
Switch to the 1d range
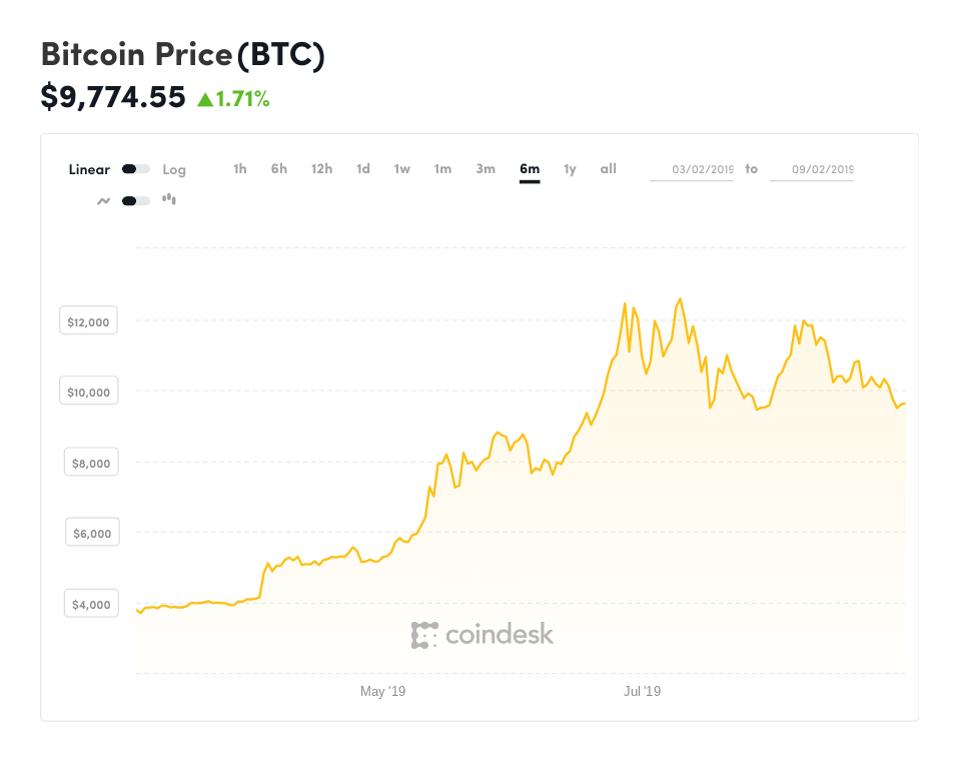point(361,170)
